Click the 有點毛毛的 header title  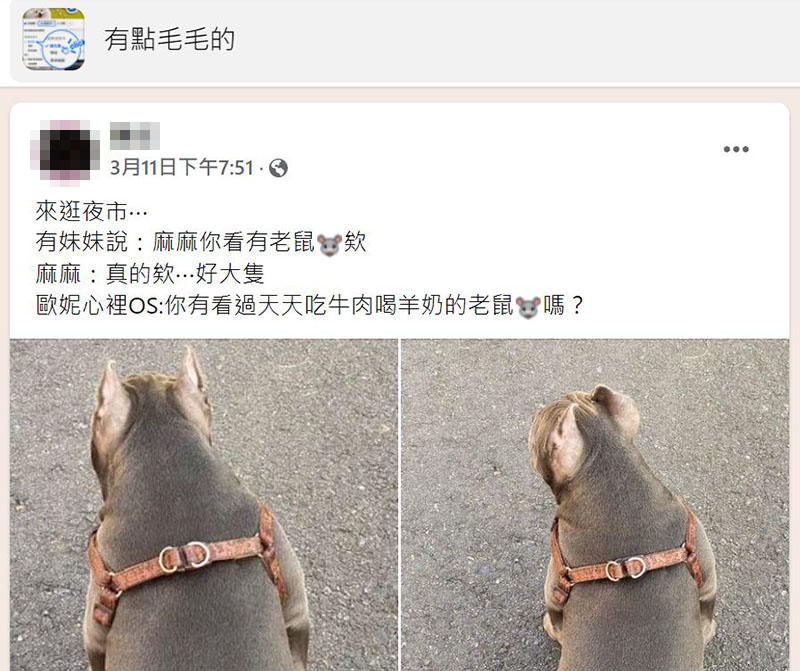click(x=169, y=39)
